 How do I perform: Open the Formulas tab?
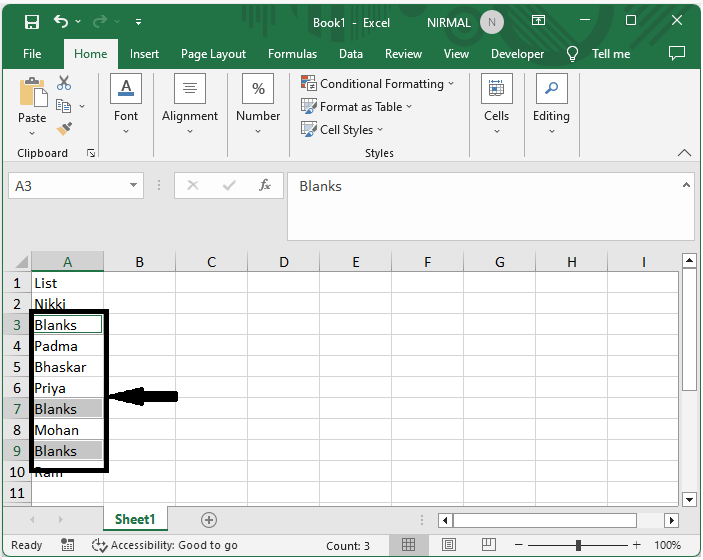292,54
